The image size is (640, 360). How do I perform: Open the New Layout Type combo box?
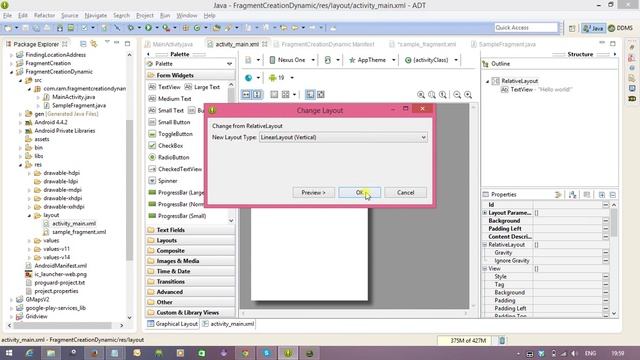point(343,138)
